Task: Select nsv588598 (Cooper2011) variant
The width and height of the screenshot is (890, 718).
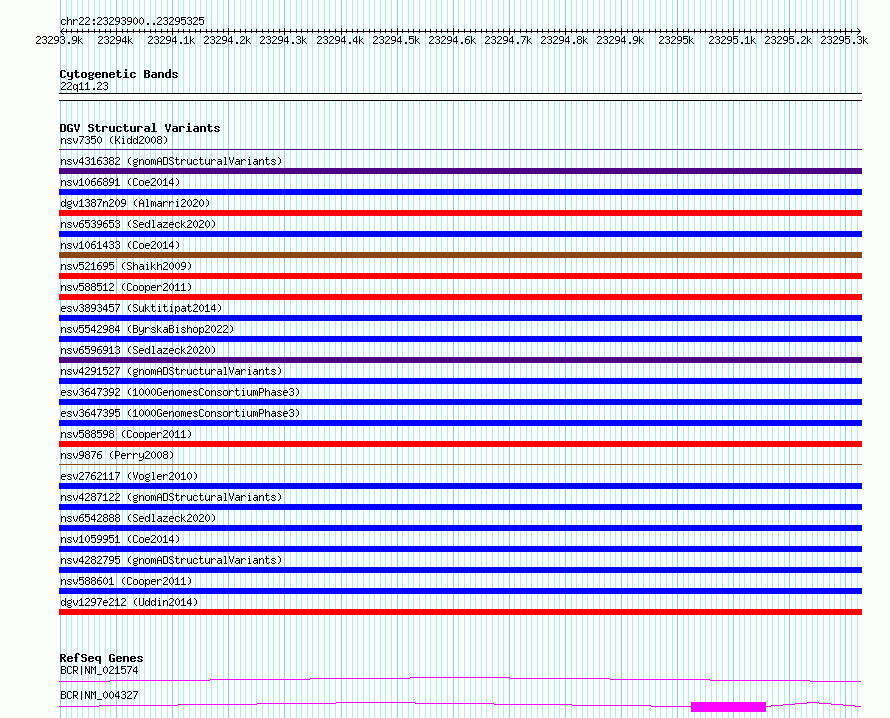Action: 126,434
